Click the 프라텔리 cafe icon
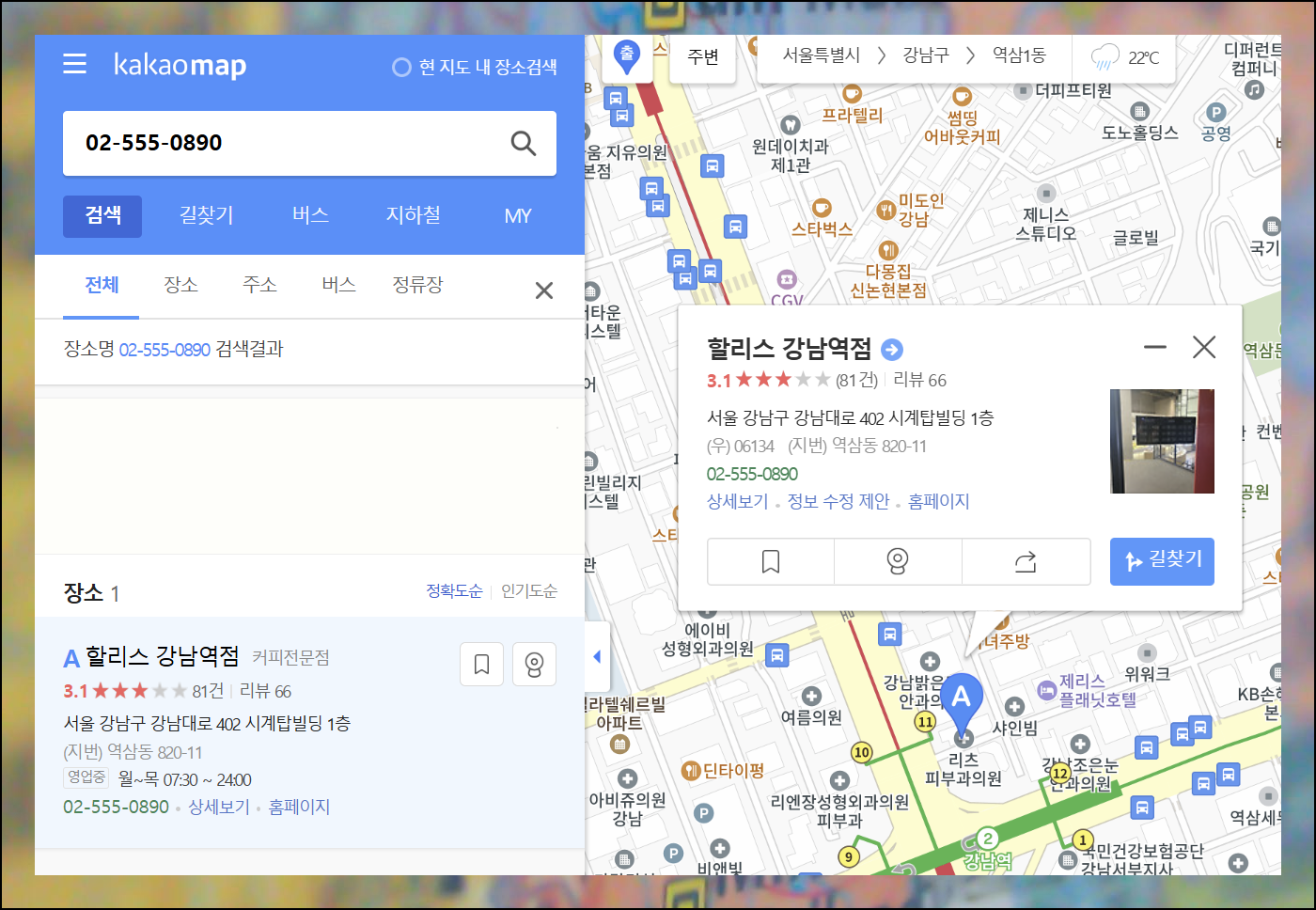 click(x=852, y=93)
